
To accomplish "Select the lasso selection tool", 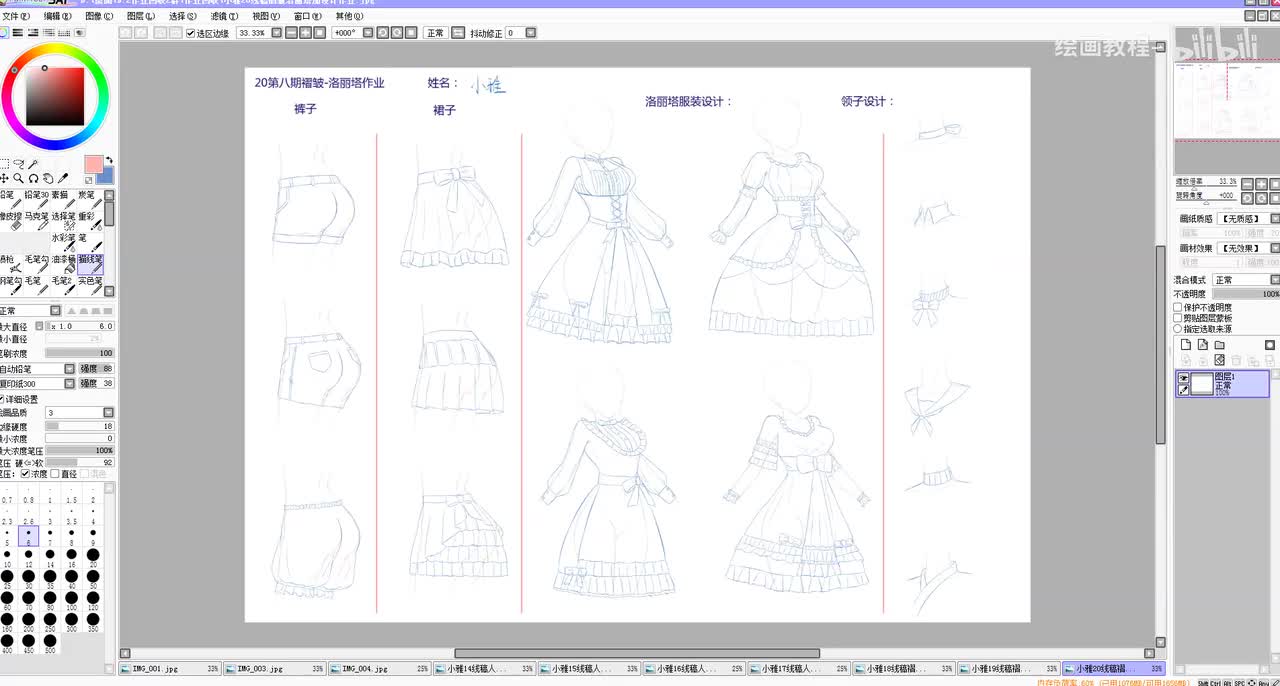I will [19, 164].
